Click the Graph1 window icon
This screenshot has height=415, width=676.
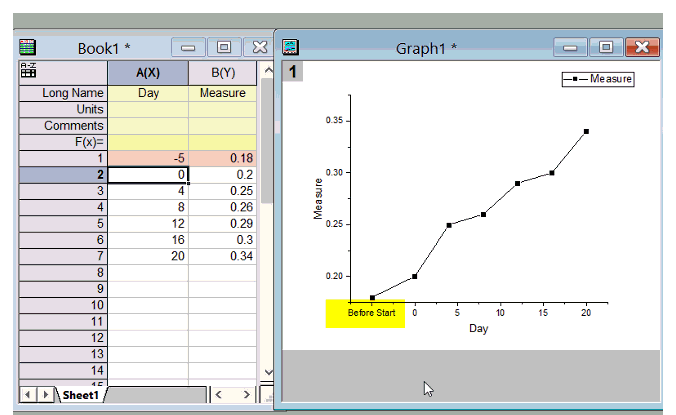[290, 47]
